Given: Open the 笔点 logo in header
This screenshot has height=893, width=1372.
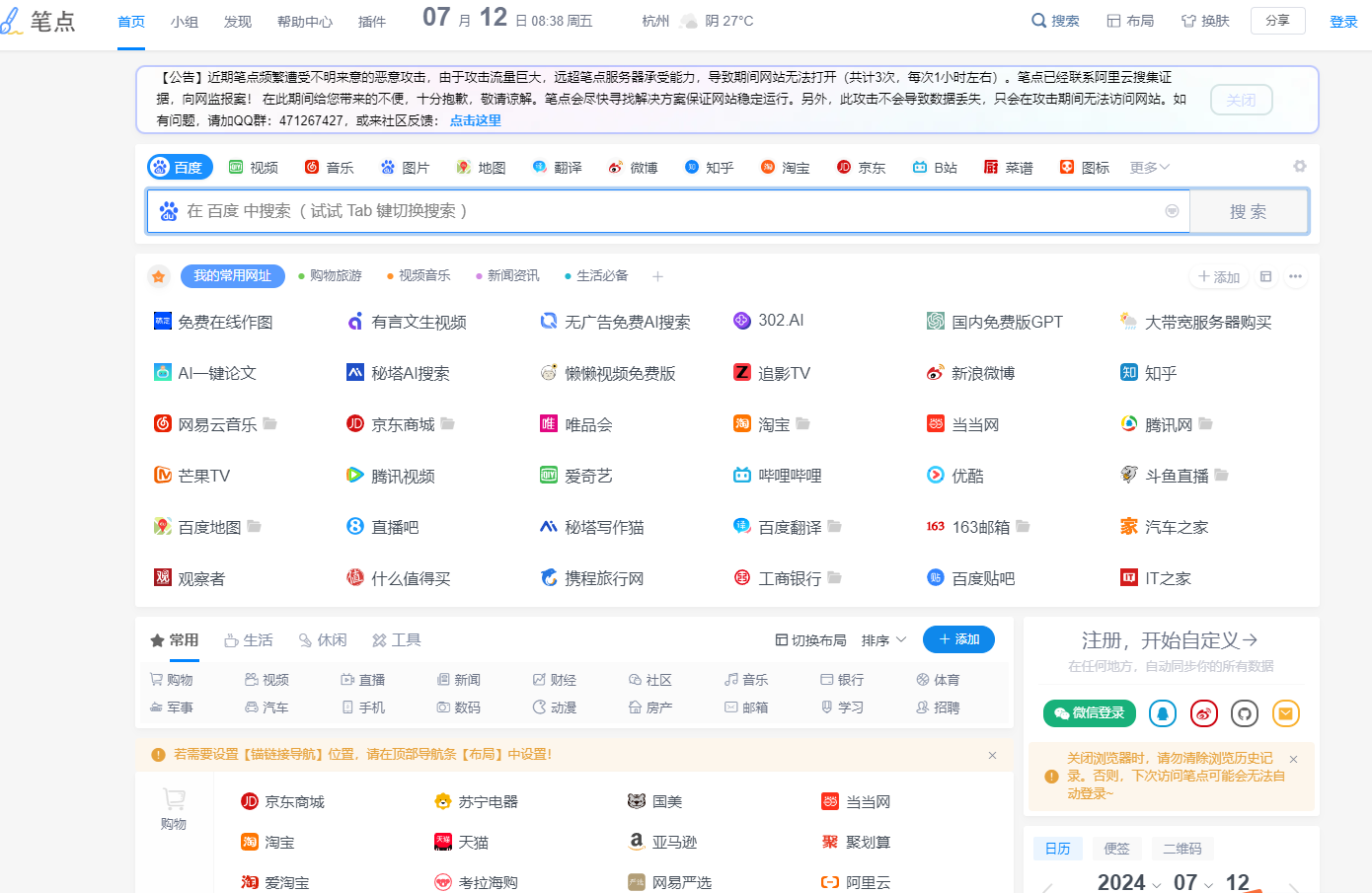Looking at the screenshot, I should [x=38, y=21].
